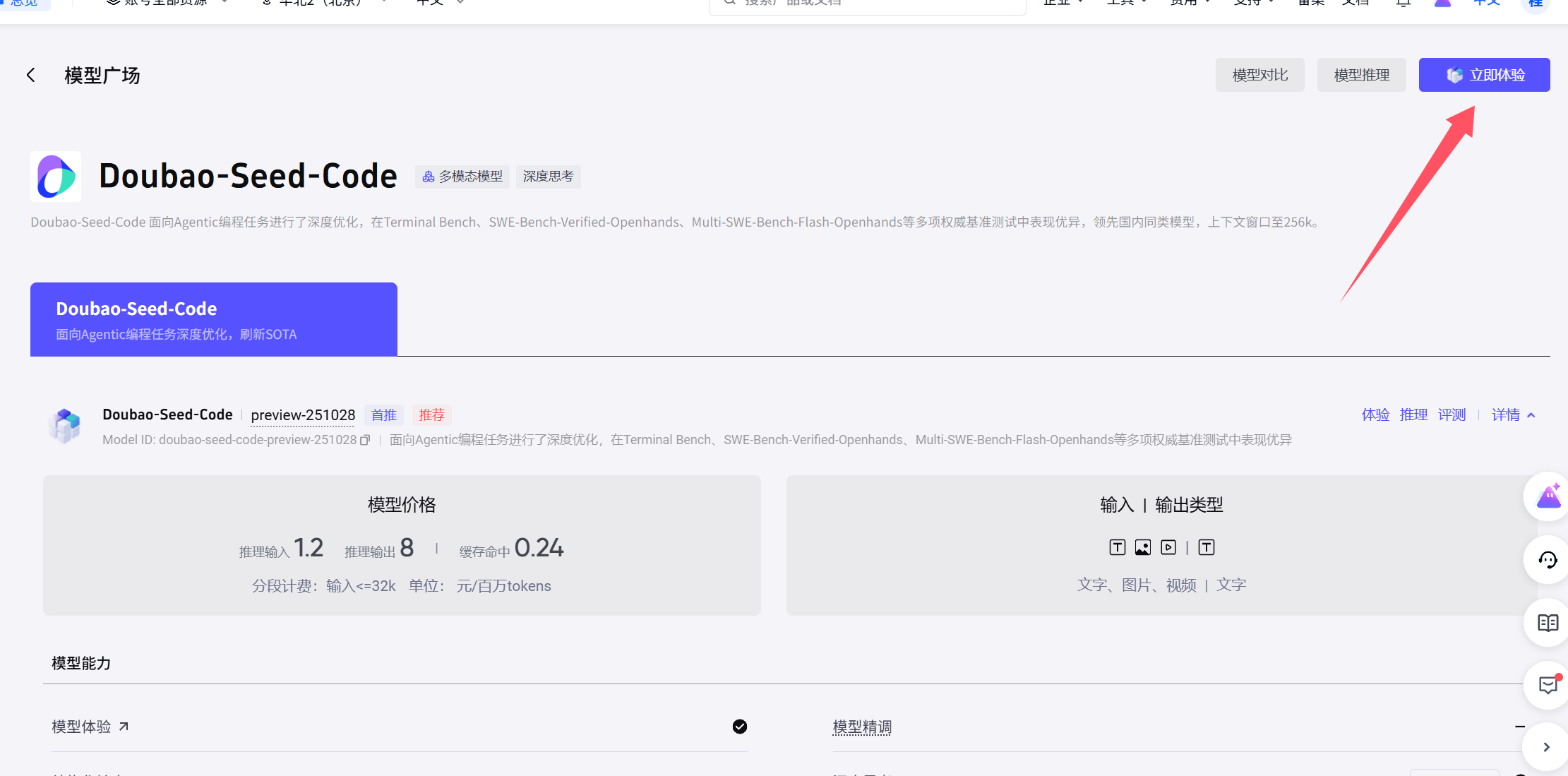Copy the Model ID using the copy icon
The width and height of the screenshot is (1568, 776).
pyautogui.click(x=366, y=439)
